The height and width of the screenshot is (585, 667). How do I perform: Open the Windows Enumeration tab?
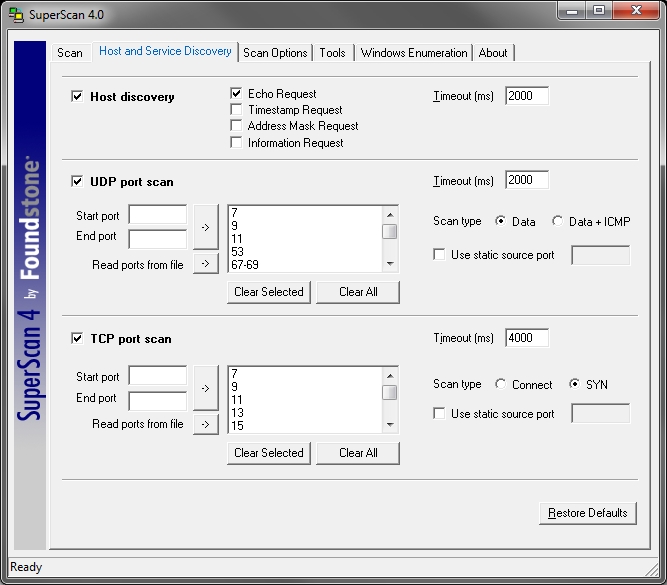tap(414, 53)
